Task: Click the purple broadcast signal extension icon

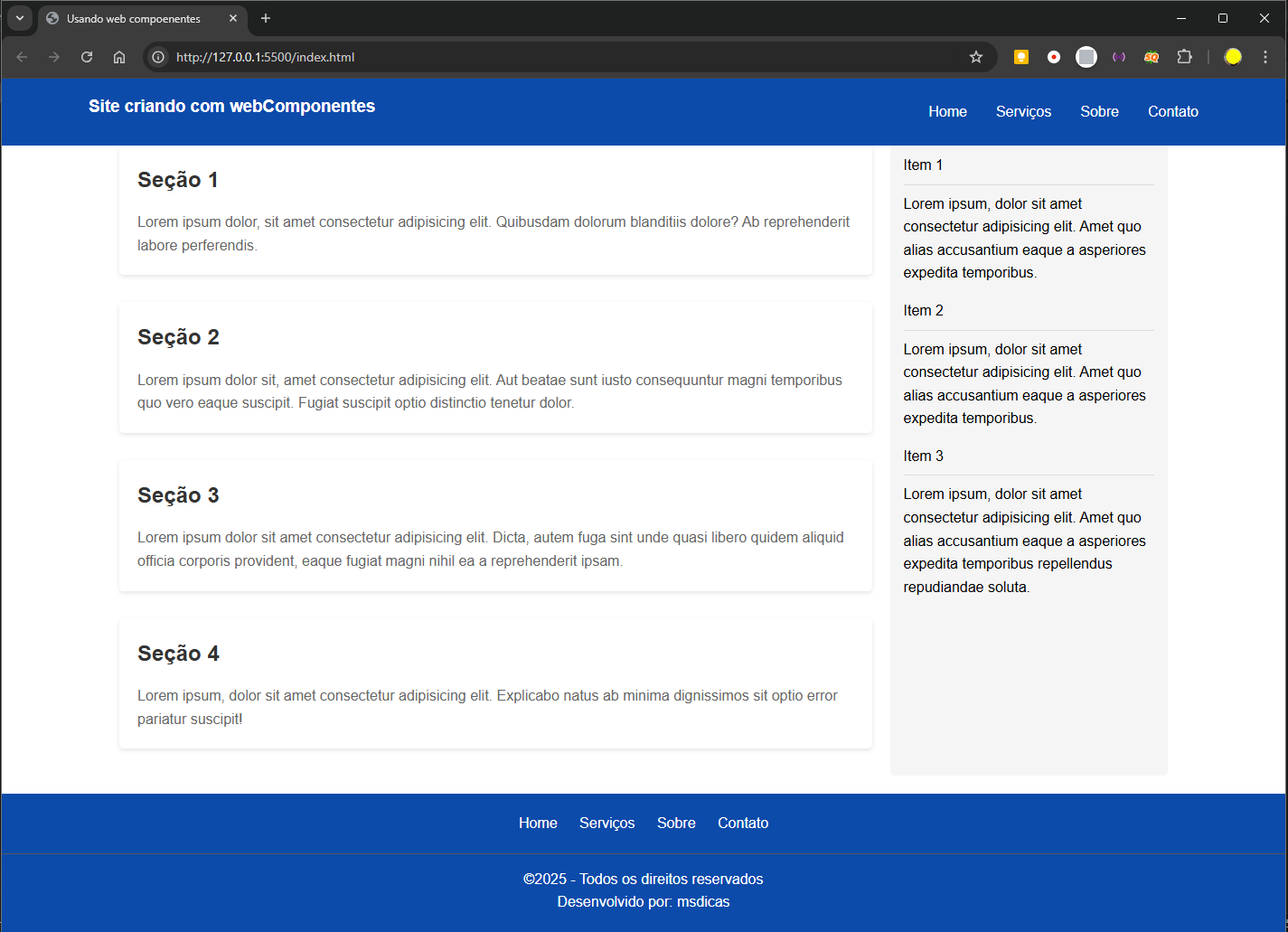Action: (x=1119, y=57)
